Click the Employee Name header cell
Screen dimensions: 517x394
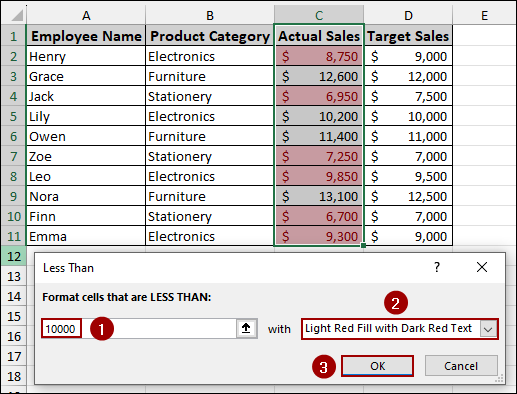pos(86,36)
